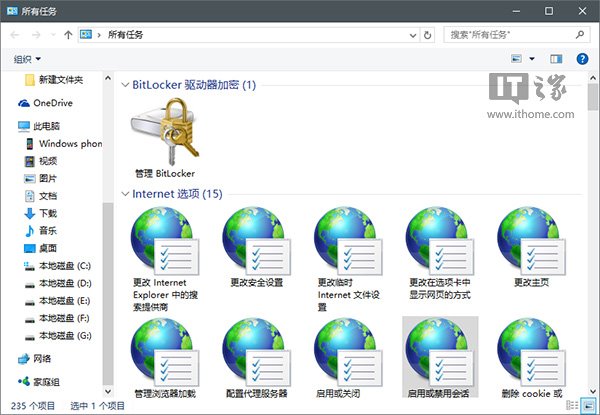This screenshot has width=600, height=415.
Task: Select 此电脑 in navigation pane
Action: [x=39, y=126]
